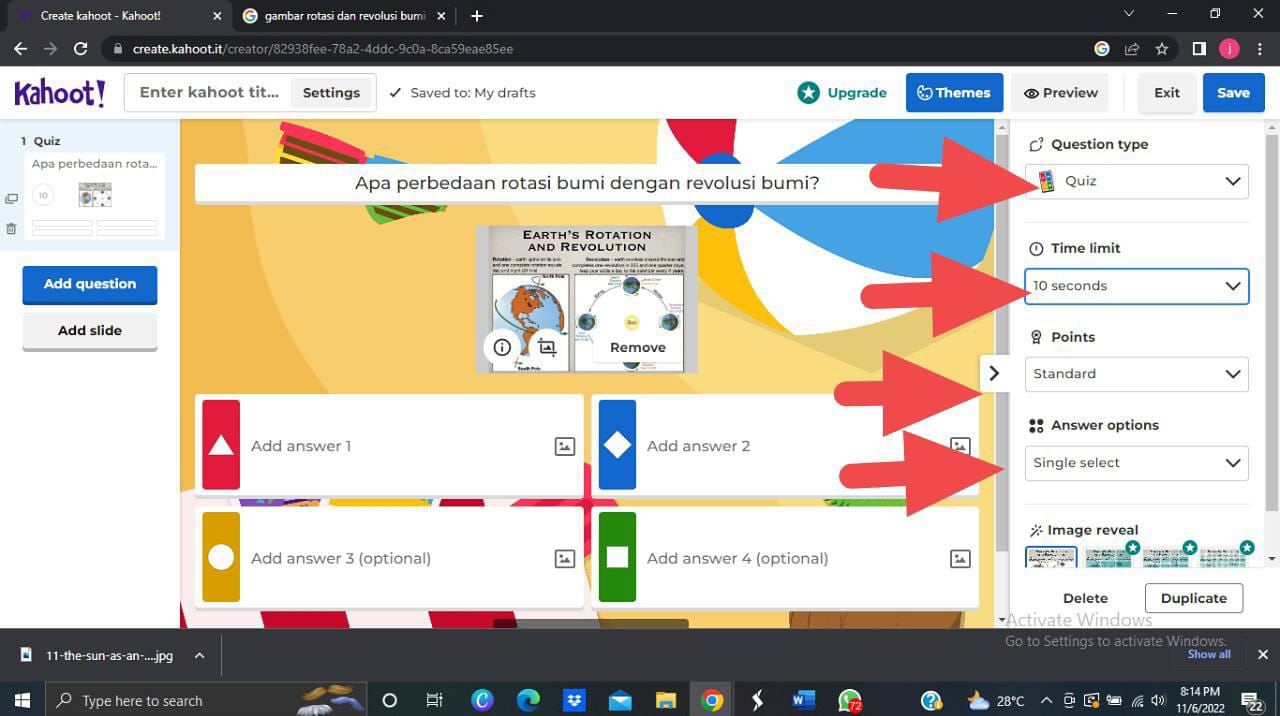Click the Upgrade link

[x=842, y=93]
